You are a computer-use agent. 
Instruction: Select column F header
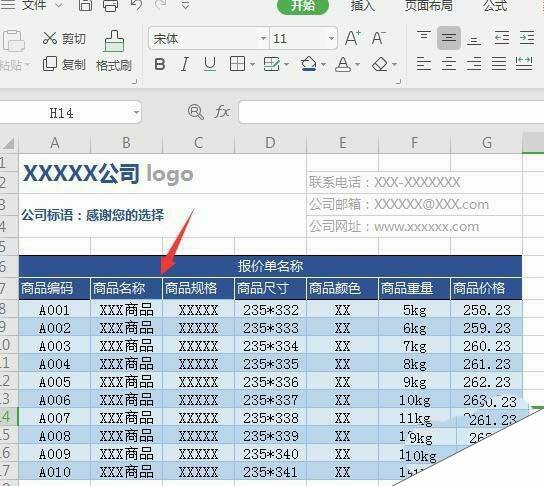click(x=414, y=143)
